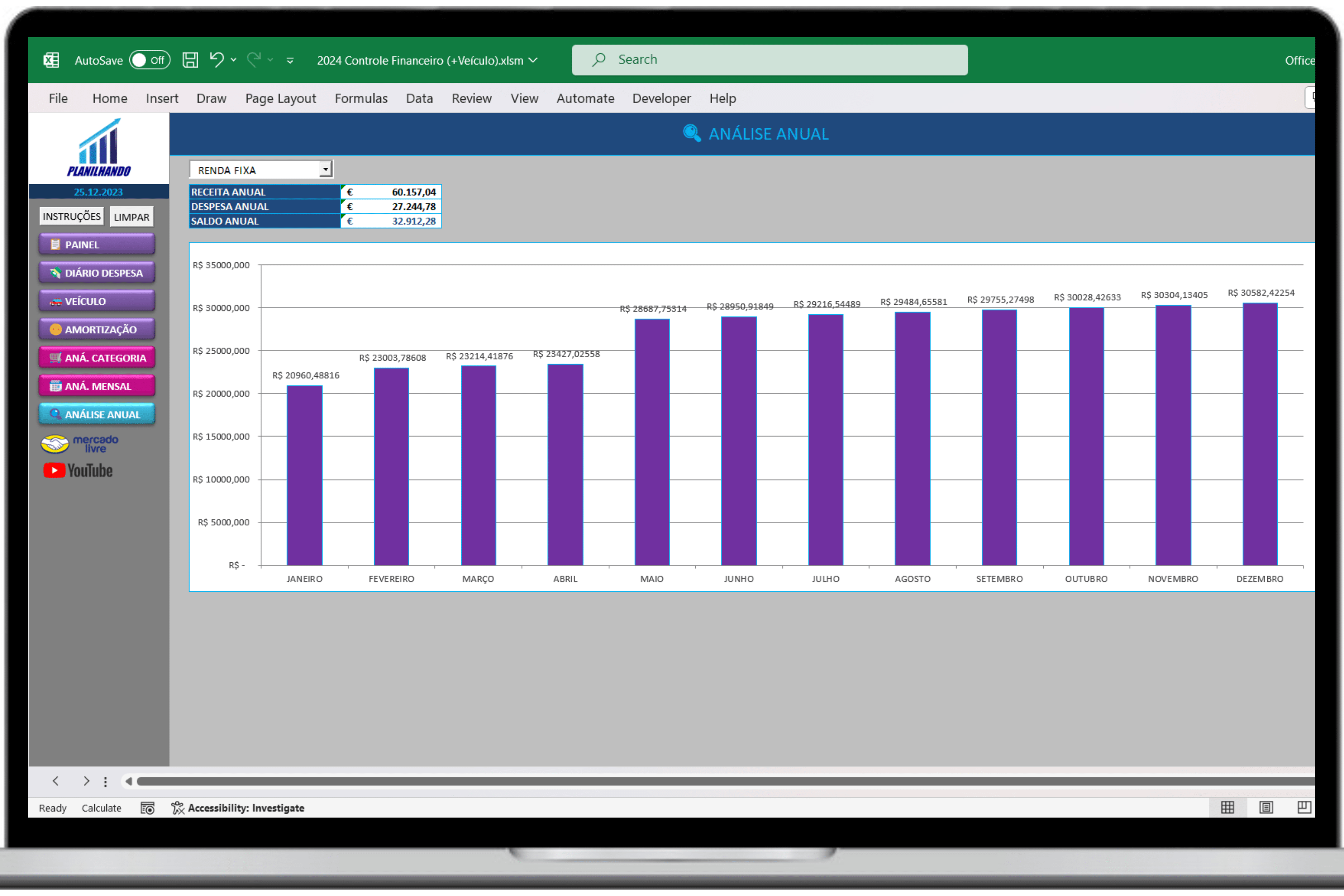Click the AGOSTO axis label
Image resolution: width=1344 pixels, height=896 pixels.
pyautogui.click(x=912, y=579)
